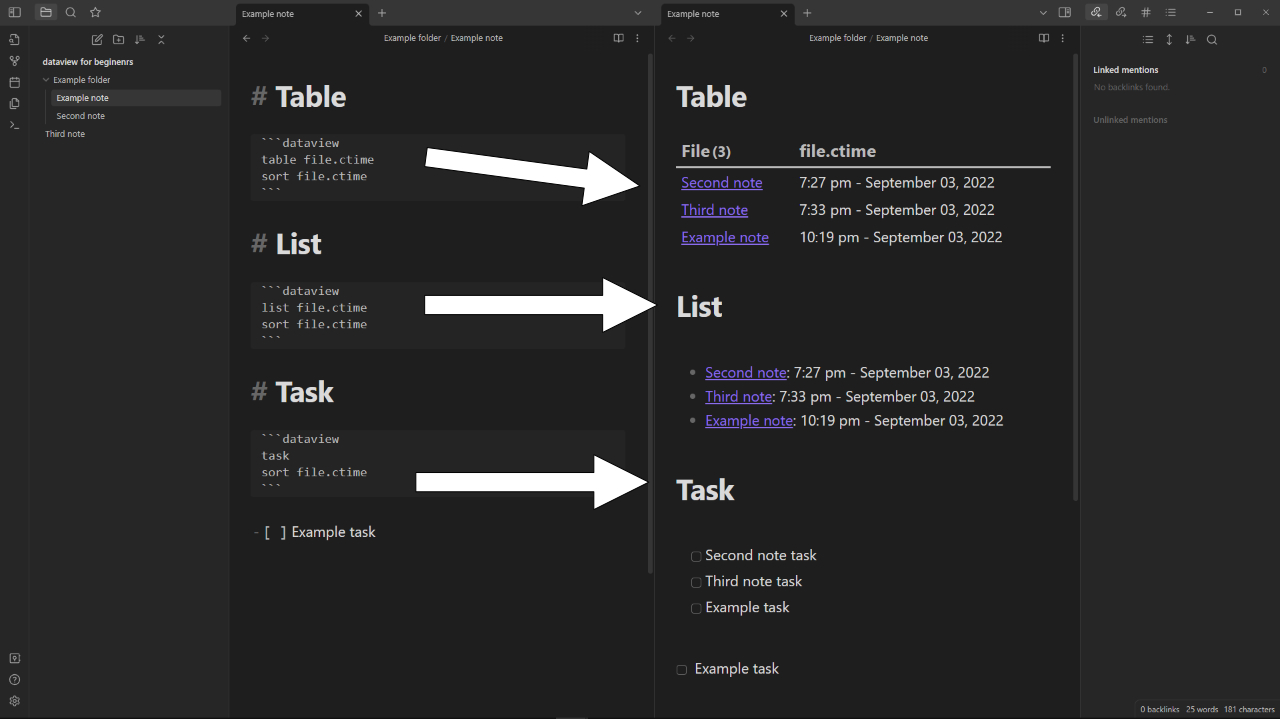Open a new tab with the plus button
Image resolution: width=1280 pixels, height=720 pixels.
coord(381,14)
